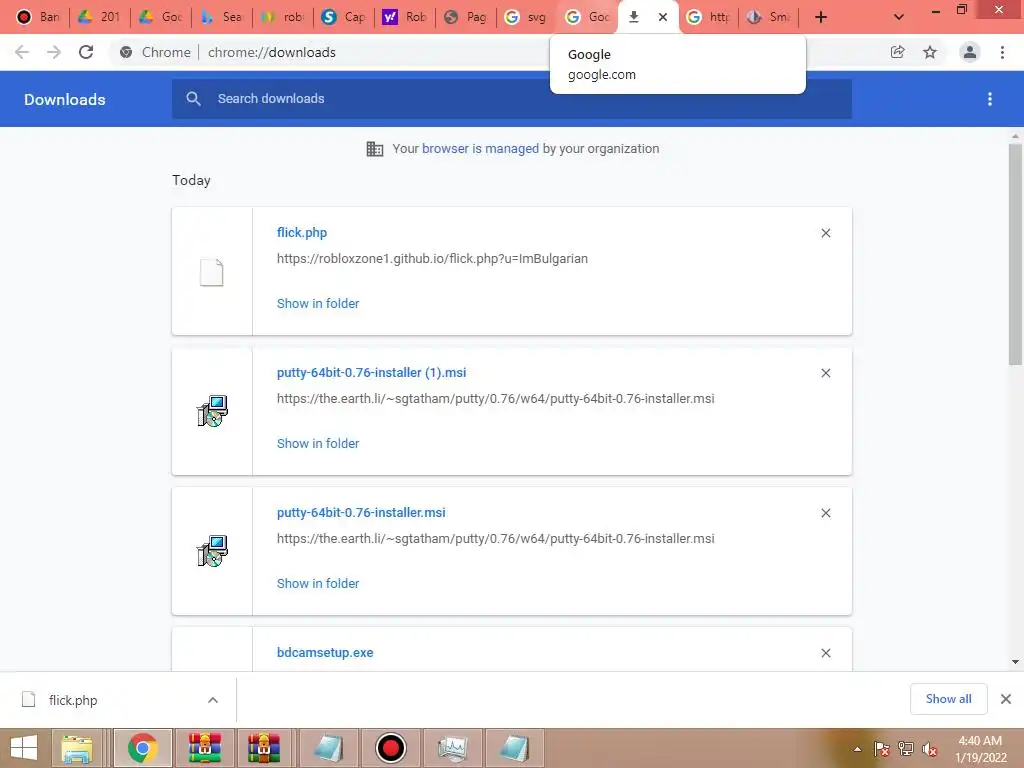This screenshot has width=1024, height=768.
Task: Expand the flick.php download shelf options
Action: [x=213, y=700]
